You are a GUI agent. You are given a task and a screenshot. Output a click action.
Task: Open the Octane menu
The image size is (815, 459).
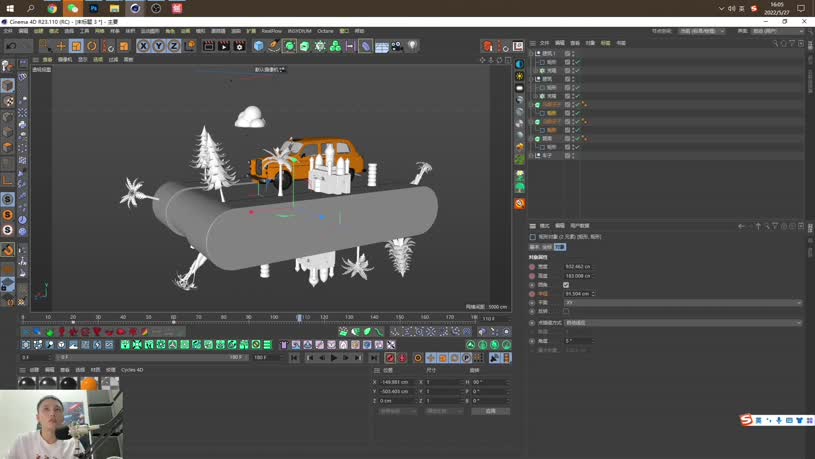325,31
